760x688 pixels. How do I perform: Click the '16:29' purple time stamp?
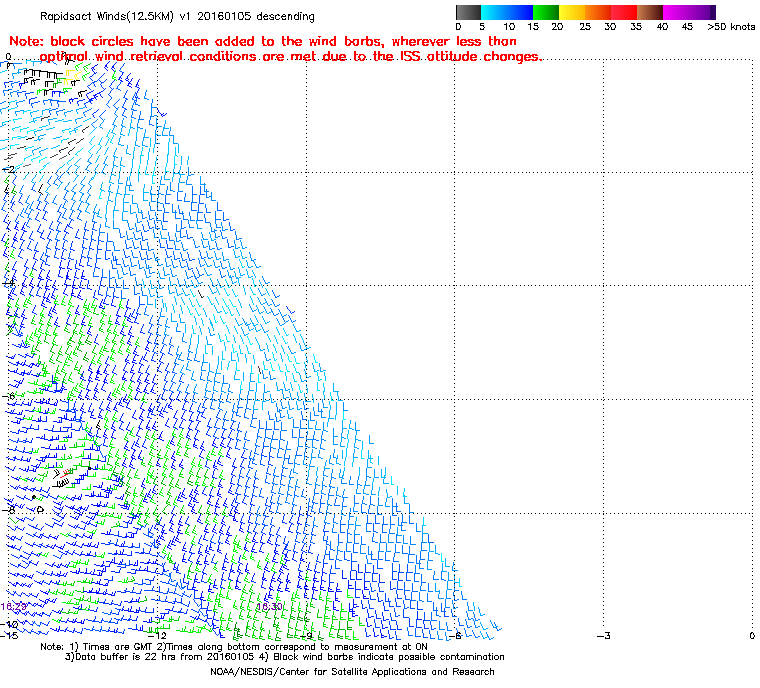(x=13, y=607)
